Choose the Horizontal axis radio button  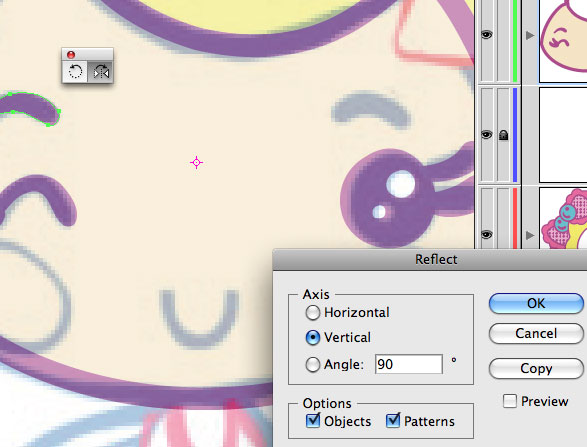pos(313,313)
